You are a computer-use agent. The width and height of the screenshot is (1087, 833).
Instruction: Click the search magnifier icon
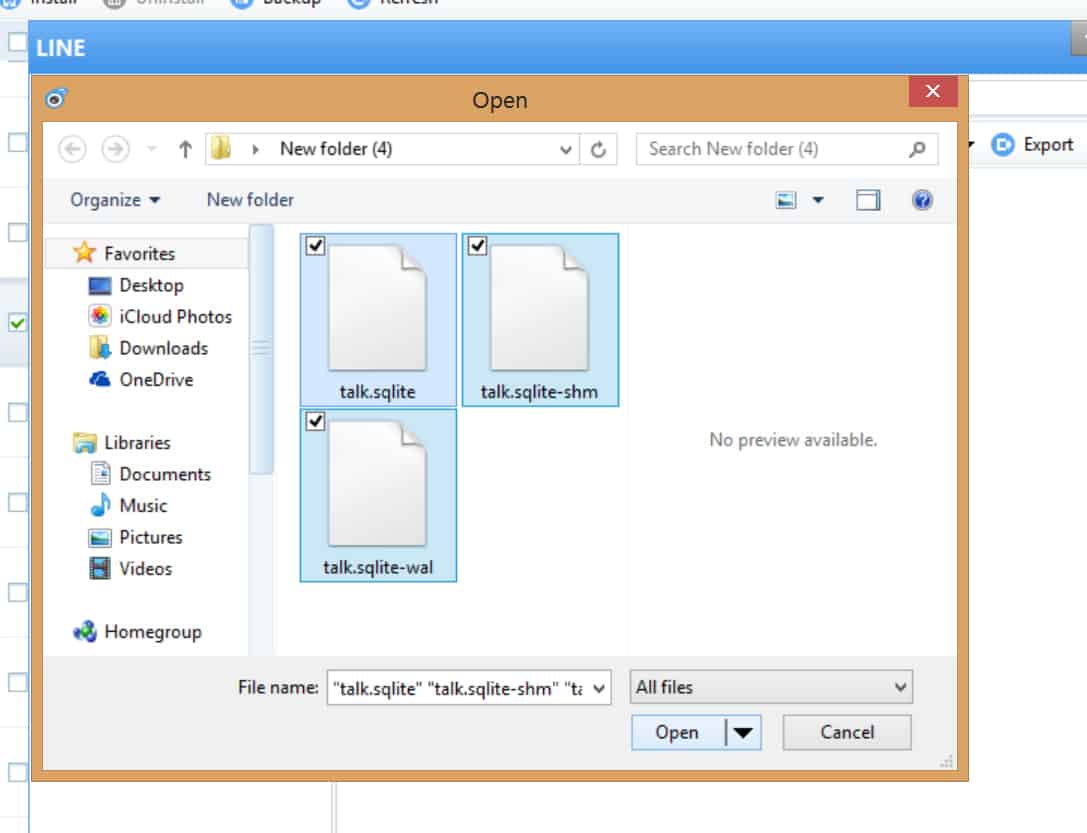pyautogui.click(x=917, y=149)
